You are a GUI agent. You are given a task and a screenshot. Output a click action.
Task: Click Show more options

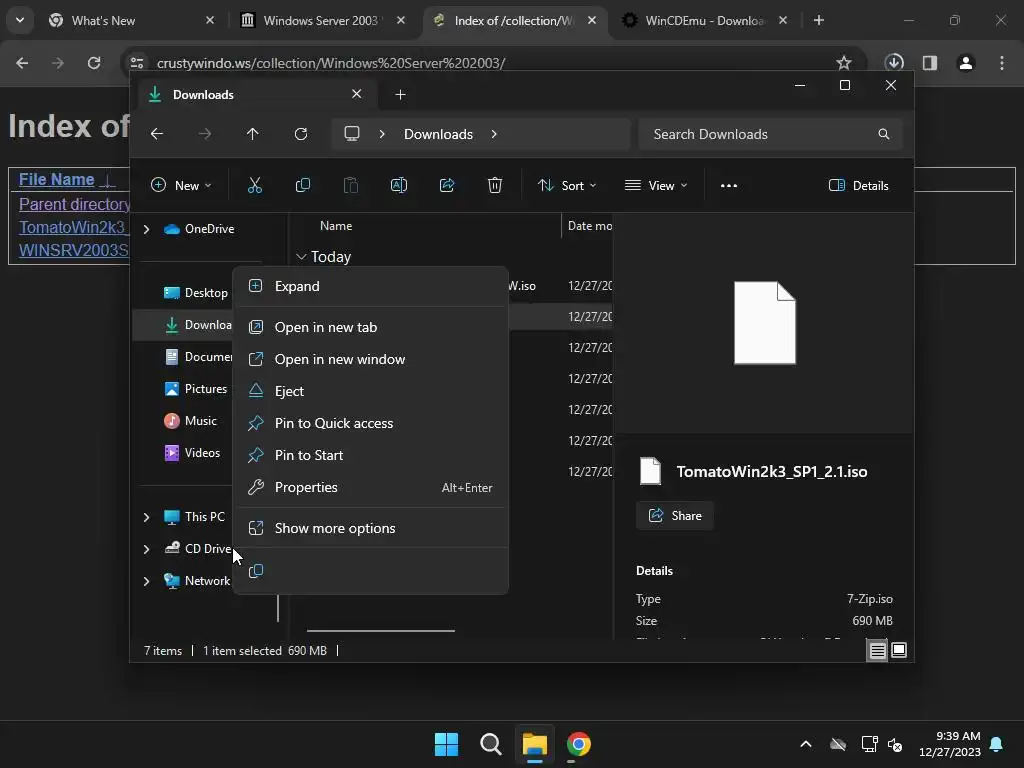(x=370, y=528)
